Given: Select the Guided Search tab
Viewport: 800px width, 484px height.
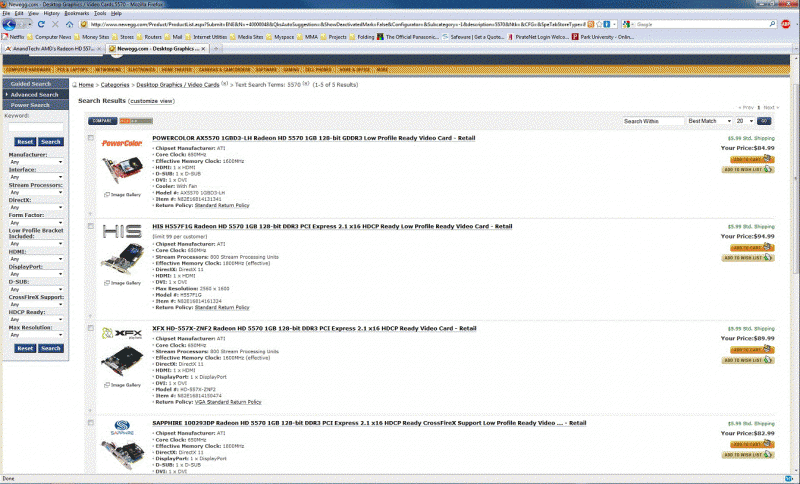Looking at the screenshot, I should click(x=36, y=84).
